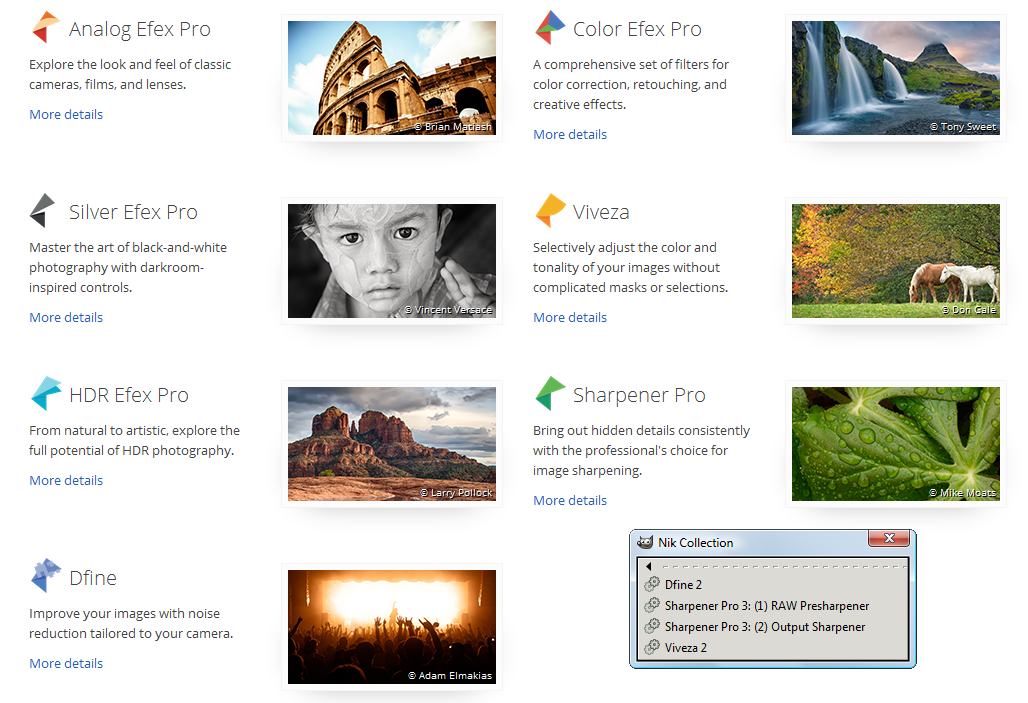
Task: Click the plugin gear icon beside Dfine 2
Action: point(652,584)
